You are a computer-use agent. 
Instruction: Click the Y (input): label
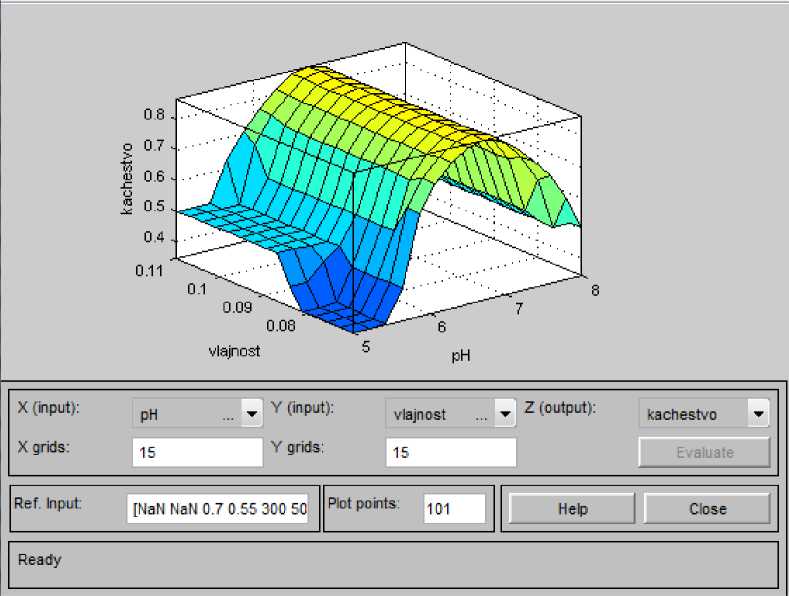click(x=302, y=407)
